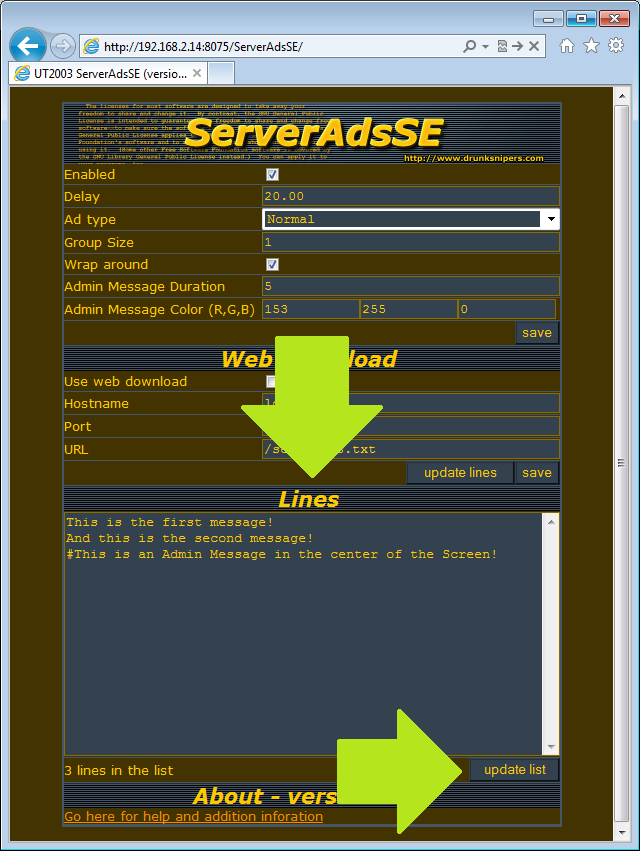Open the help and additional information link

193,816
